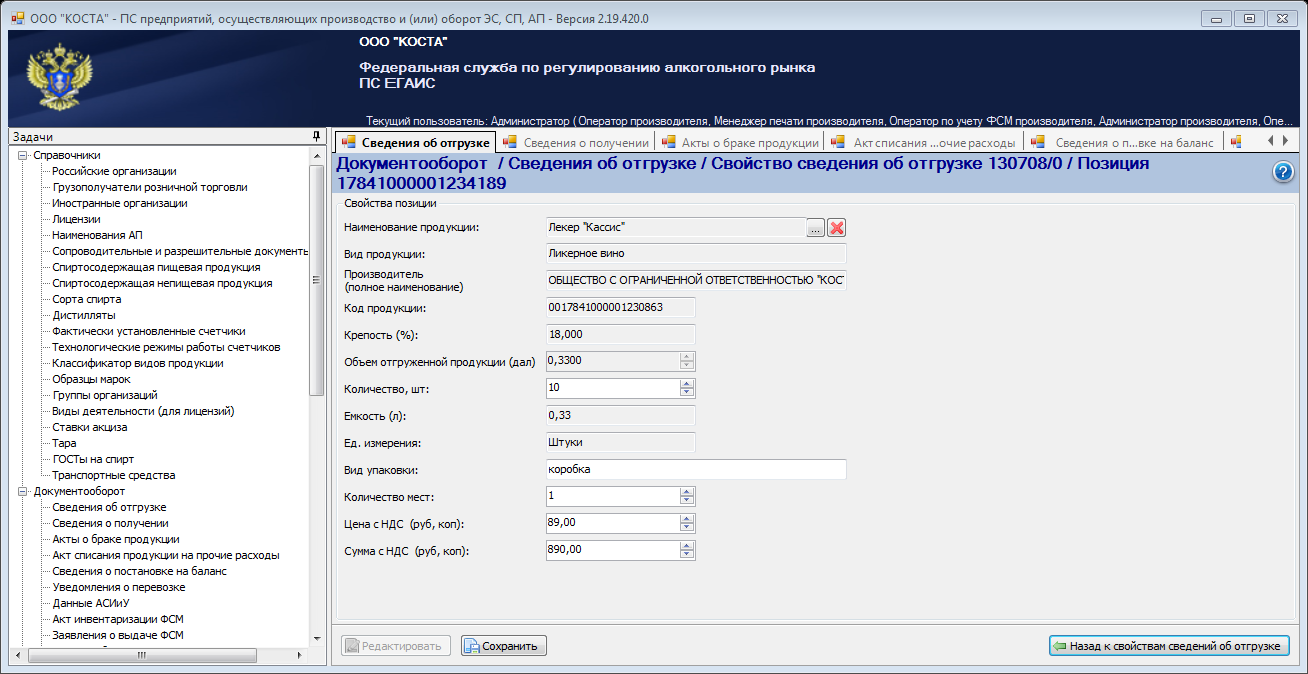Increase Цена с НДС with up arrow
Viewport: 1308px width, 674px height.
point(687,519)
